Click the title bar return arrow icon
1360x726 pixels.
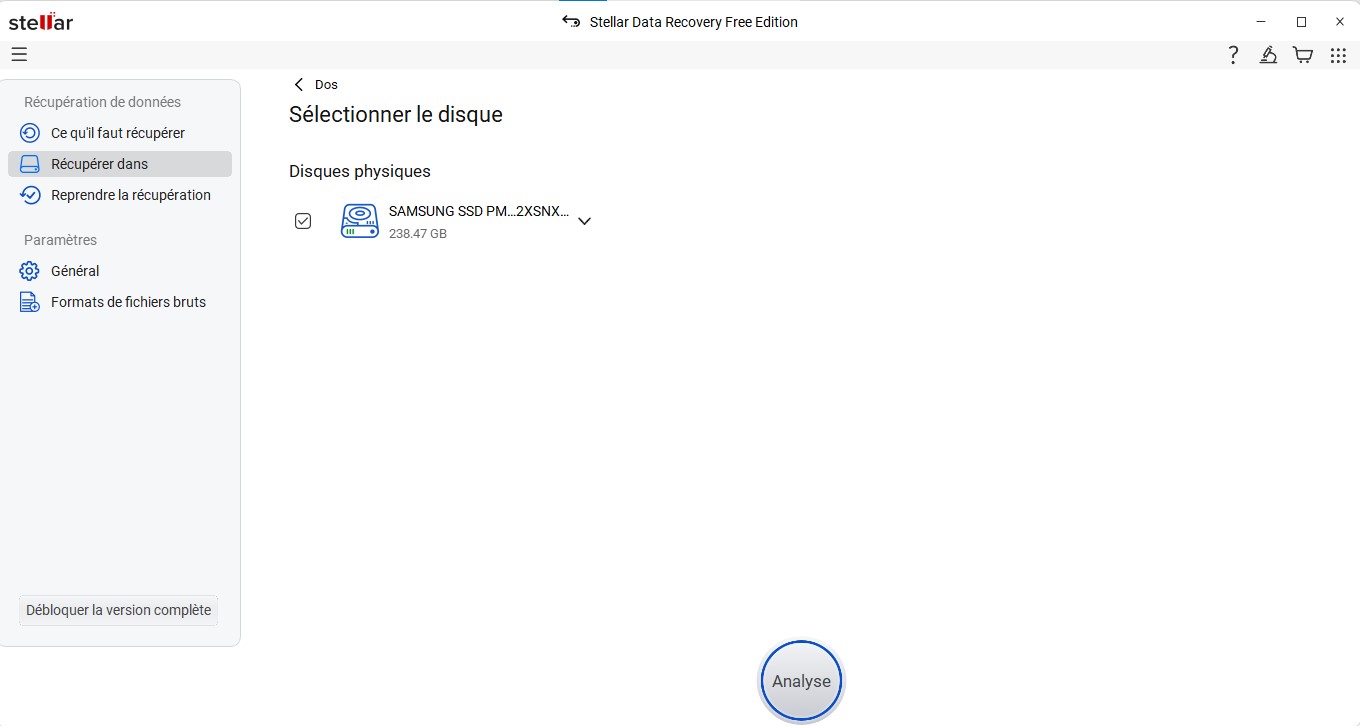571,22
